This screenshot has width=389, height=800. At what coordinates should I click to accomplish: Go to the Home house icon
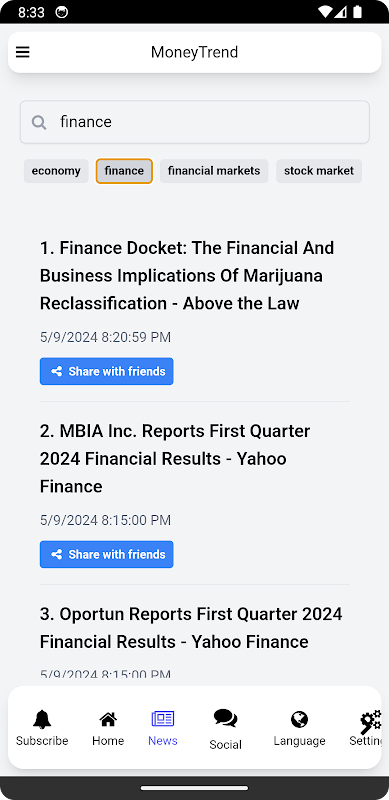coord(108,719)
